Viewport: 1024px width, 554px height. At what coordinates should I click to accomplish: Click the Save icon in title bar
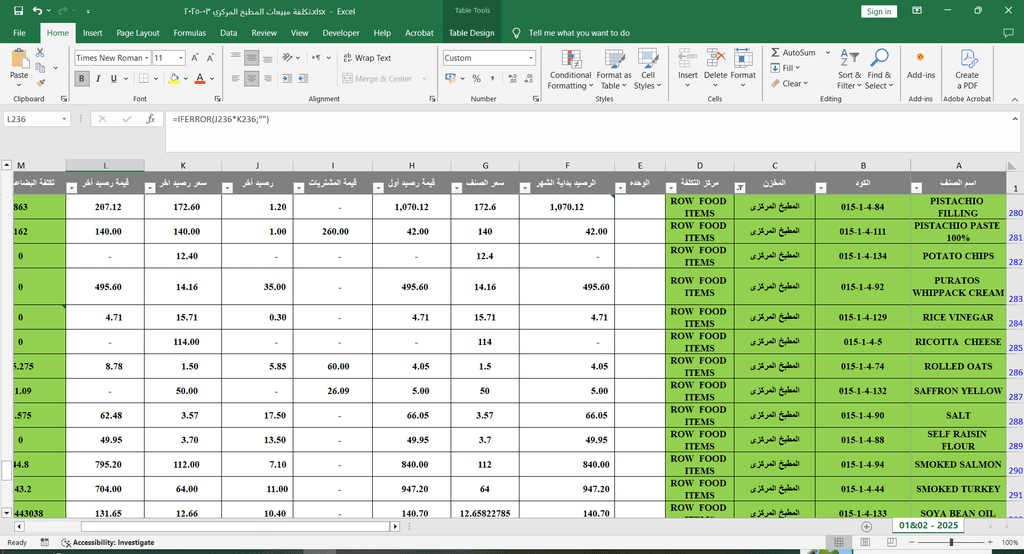tap(18, 11)
